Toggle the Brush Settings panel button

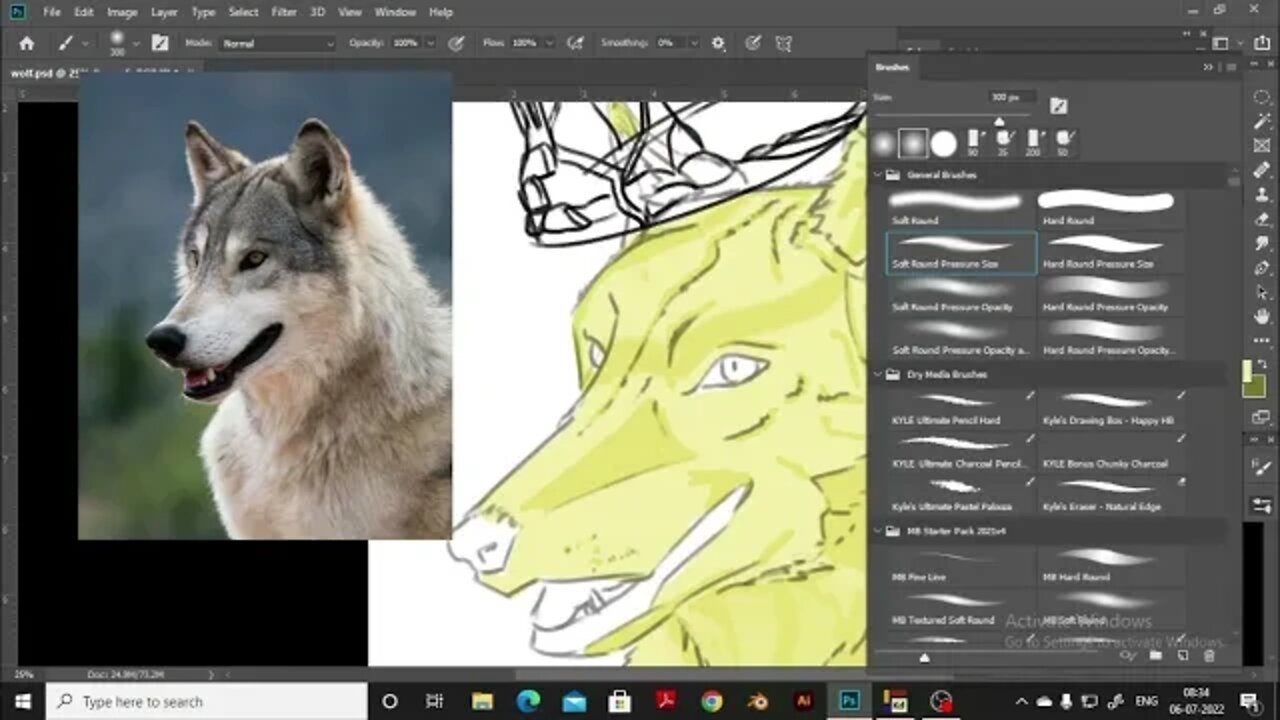coord(159,43)
